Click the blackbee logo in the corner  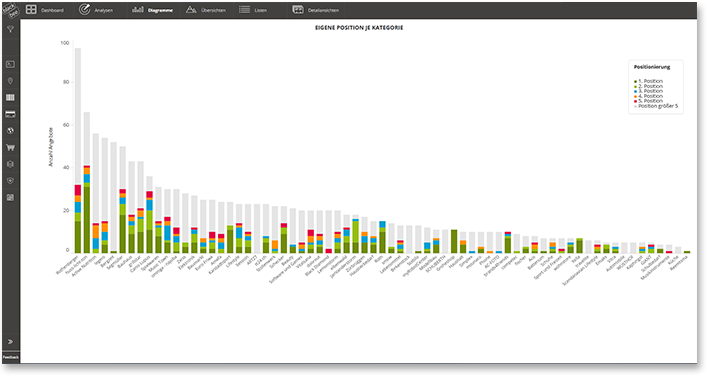(x=10, y=9)
